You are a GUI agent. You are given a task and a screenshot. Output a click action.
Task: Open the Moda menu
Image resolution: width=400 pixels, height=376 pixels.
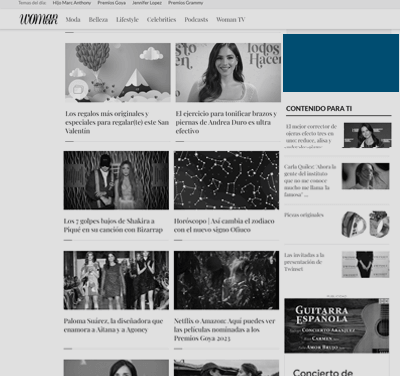(73, 20)
